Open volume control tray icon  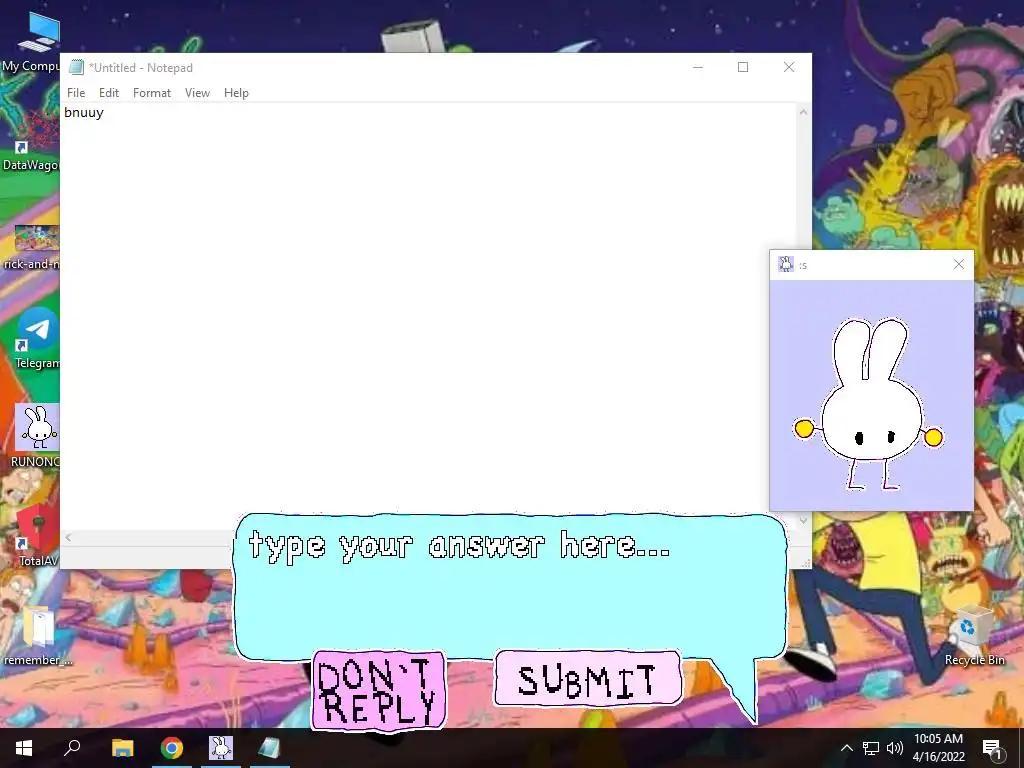[895, 748]
